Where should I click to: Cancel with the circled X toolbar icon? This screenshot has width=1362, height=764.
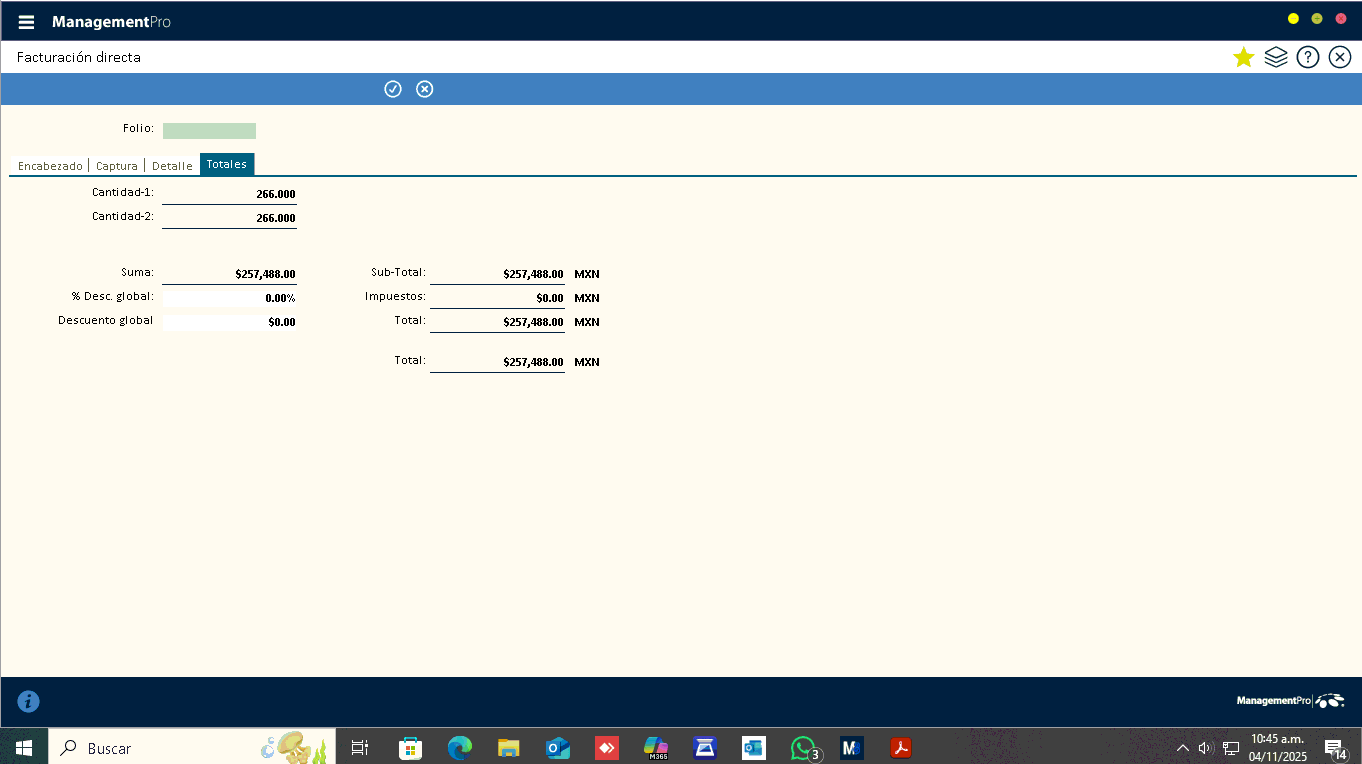[425, 89]
